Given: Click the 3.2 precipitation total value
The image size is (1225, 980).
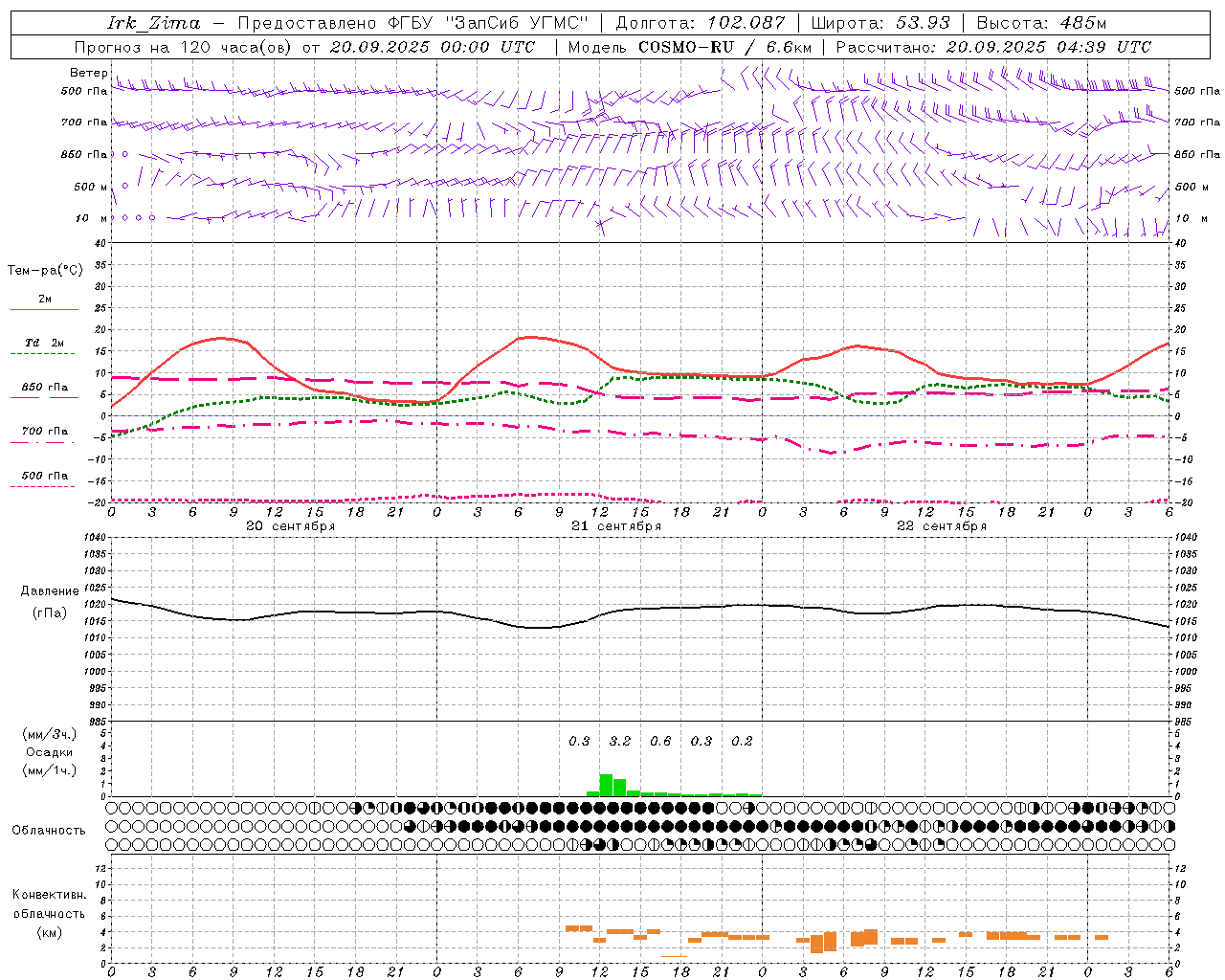Looking at the screenshot, I should [620, 742].
